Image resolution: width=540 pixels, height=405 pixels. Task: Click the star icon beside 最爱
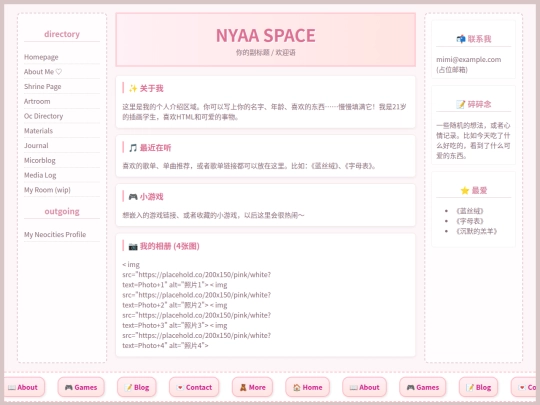point(465,190)
